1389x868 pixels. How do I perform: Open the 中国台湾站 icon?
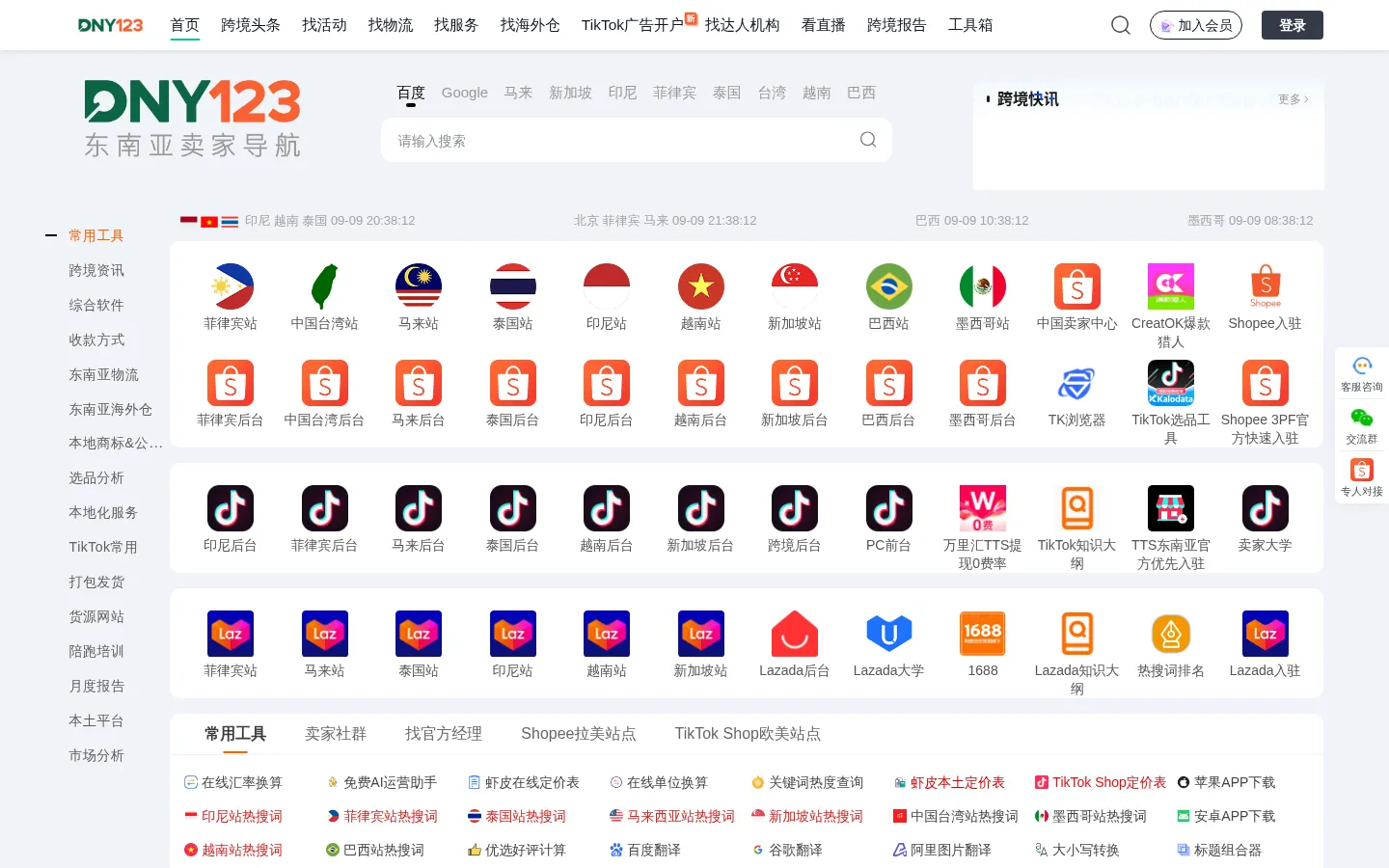click(324, 286)
